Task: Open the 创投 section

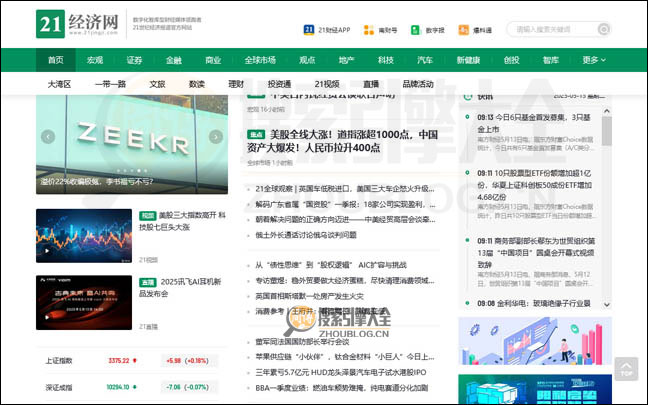Action: tap(511, 60)
